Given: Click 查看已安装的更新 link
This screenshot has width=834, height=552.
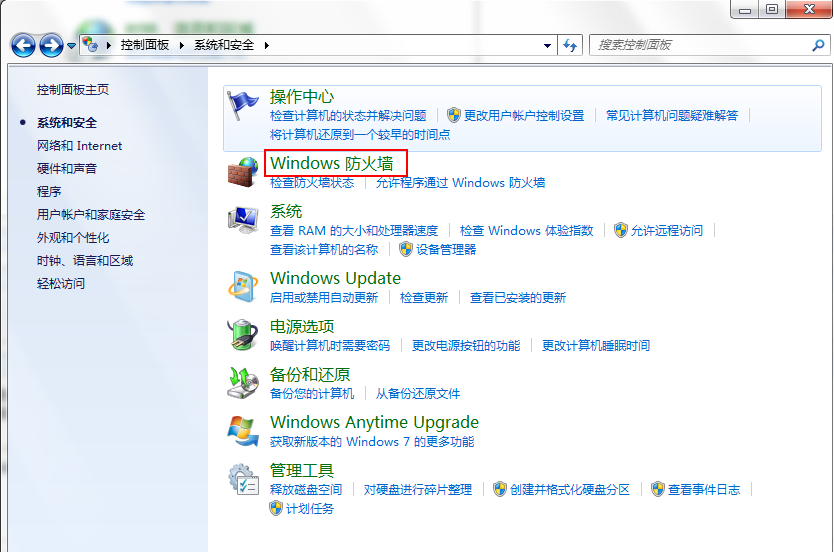Looking at the screenshot, I should [x=518, y=297].
